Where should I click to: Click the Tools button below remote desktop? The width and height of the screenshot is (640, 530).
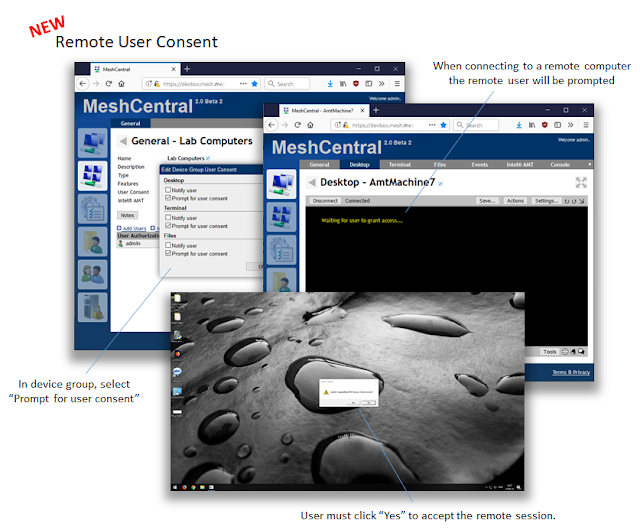(549, 352)
